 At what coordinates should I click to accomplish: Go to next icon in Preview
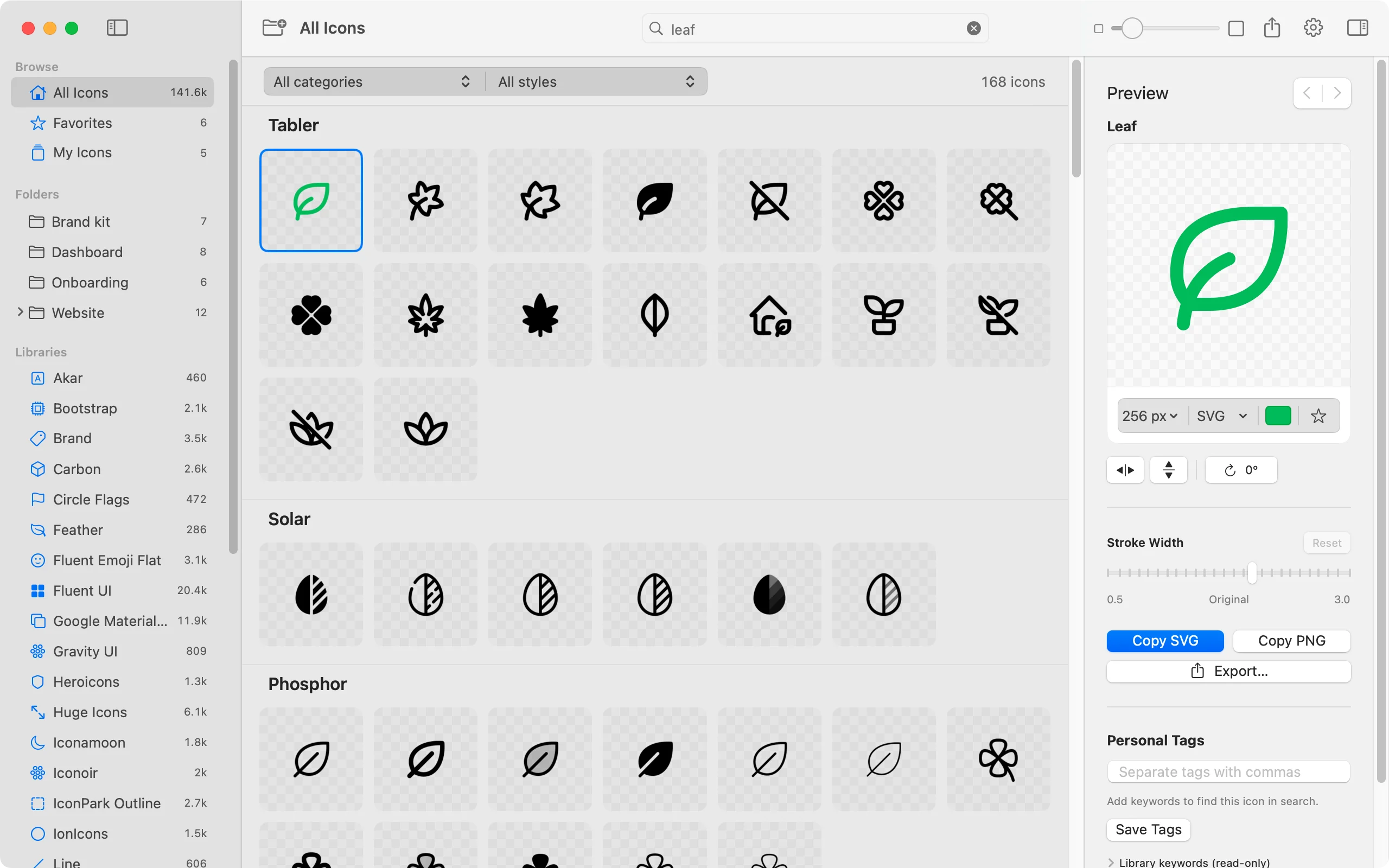click(1337, 93)
